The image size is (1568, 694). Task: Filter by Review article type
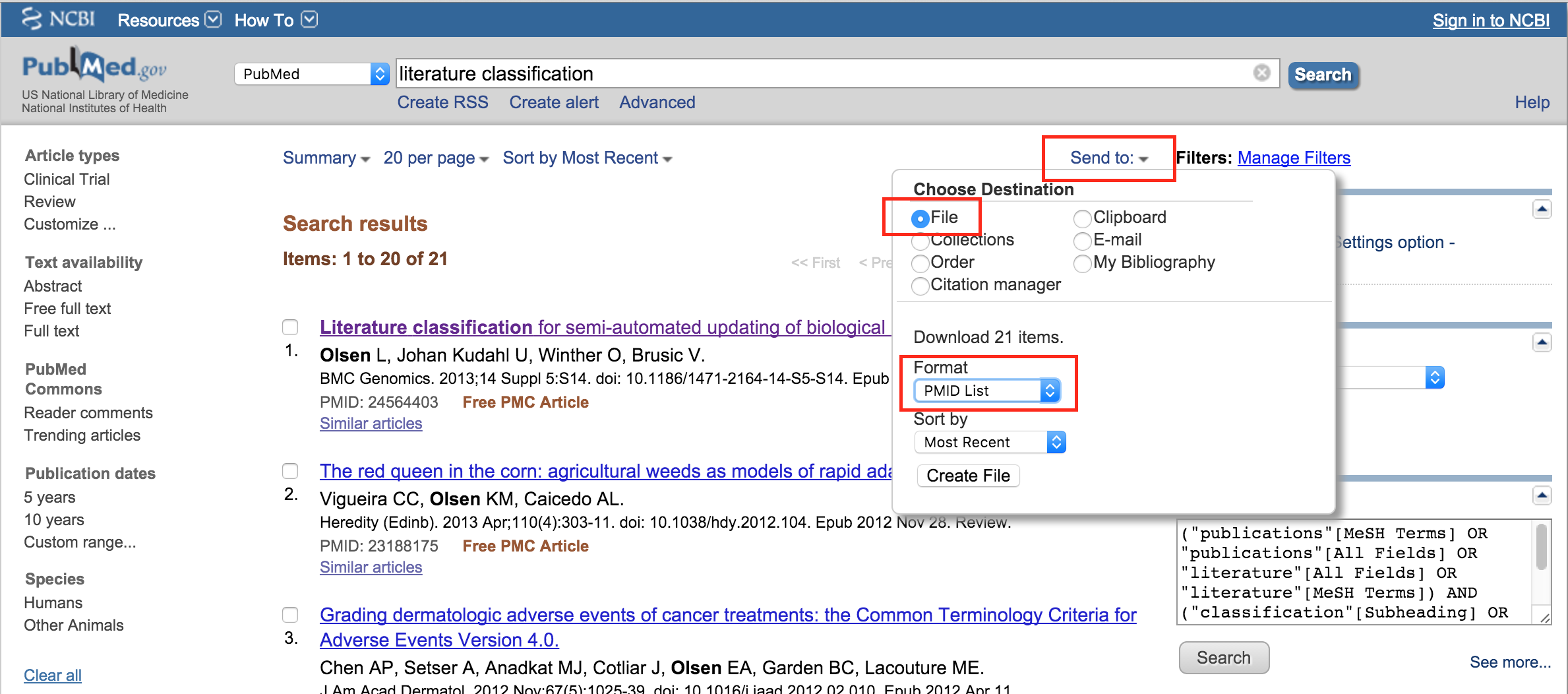(x=49, y=202)
